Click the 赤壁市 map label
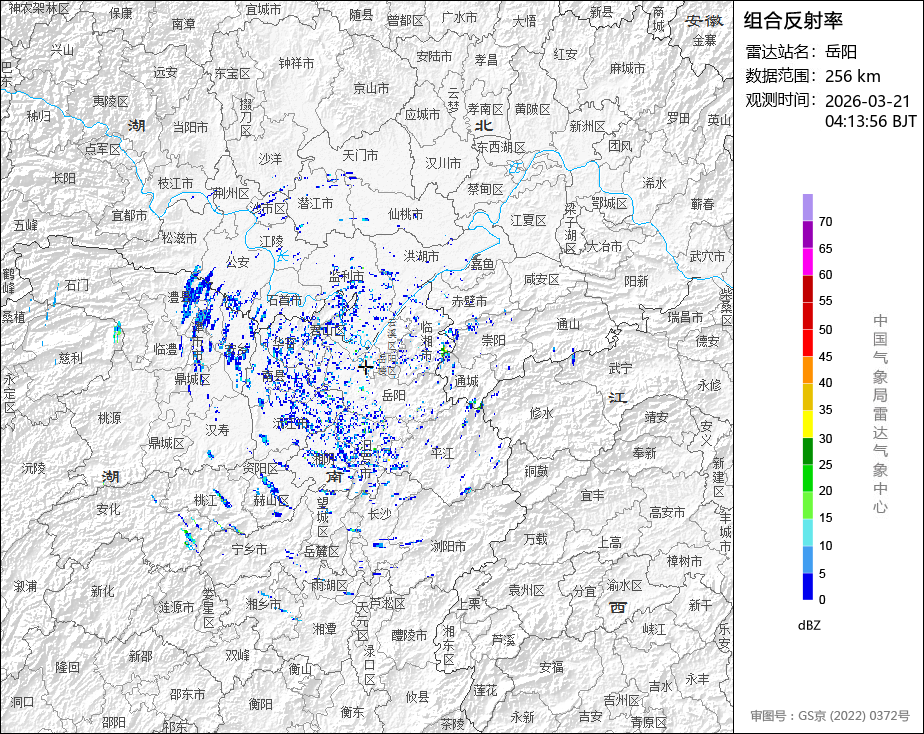The image size is (924, 734). (x=469, y=301)
